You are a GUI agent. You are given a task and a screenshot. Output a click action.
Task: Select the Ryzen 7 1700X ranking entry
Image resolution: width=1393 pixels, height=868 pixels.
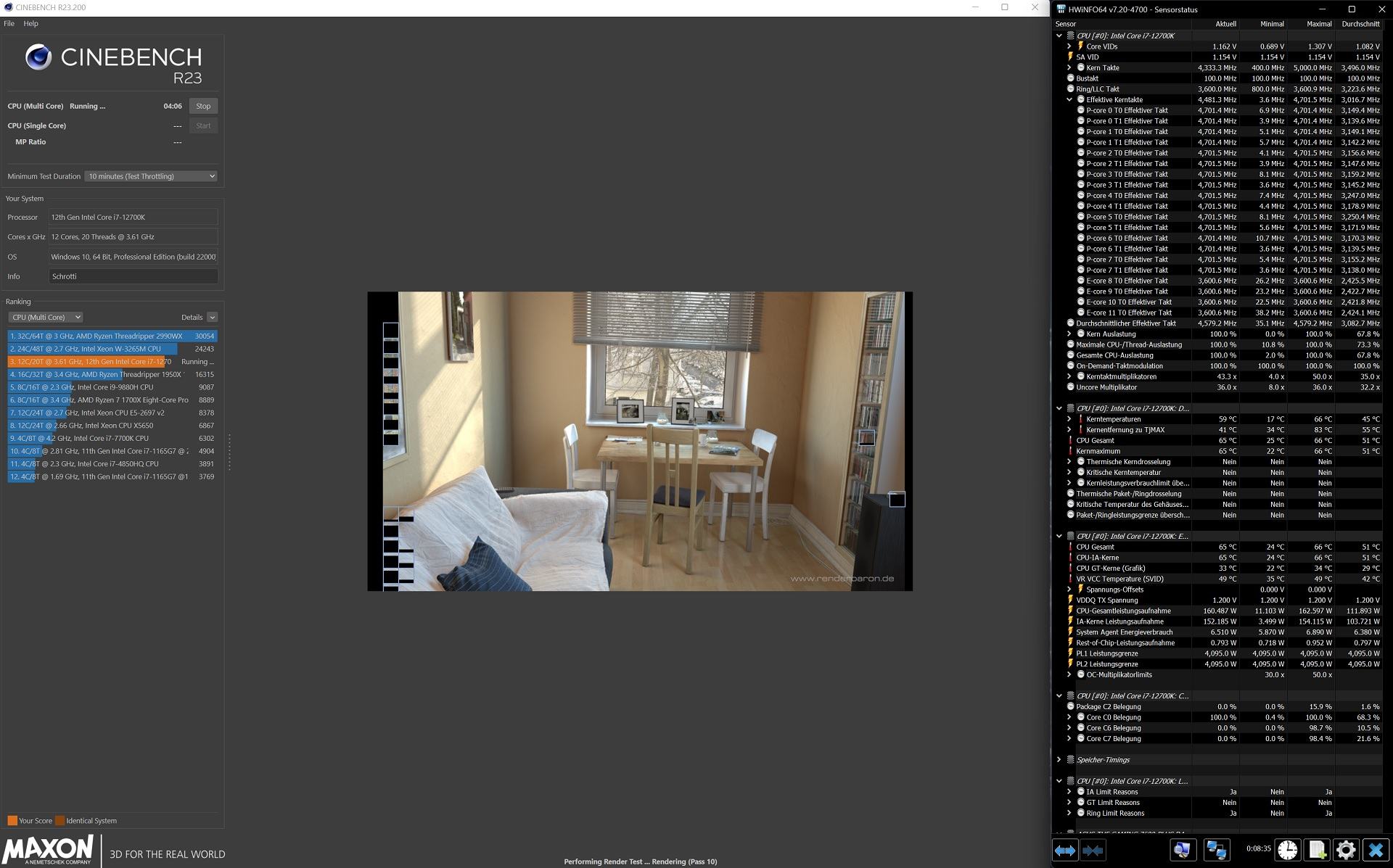click(x=112, y=400)
